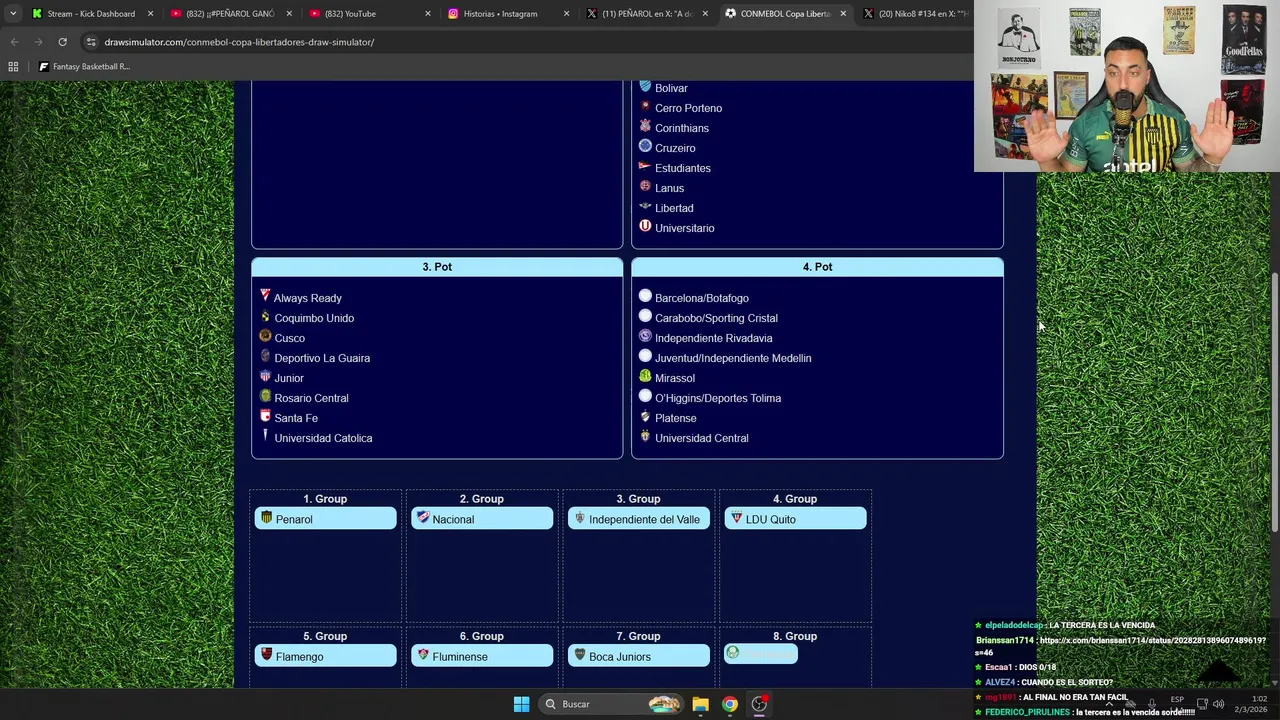
Task: Close the Stream - Kick Dashboard tab
Action: pos(151,14)
